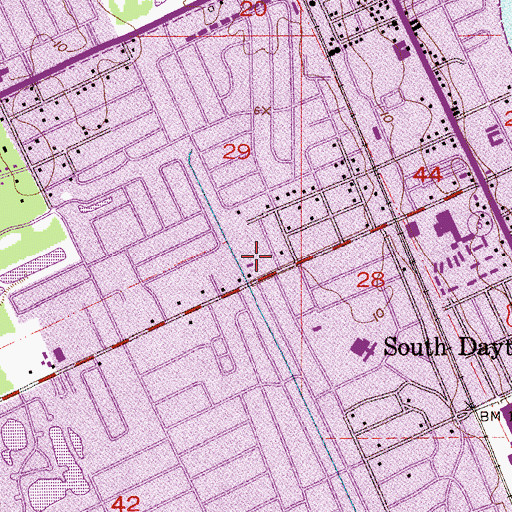This screenshot has width=512, height=512.
Task: Click the section number 20 label
Action: [x=253, y=9]
